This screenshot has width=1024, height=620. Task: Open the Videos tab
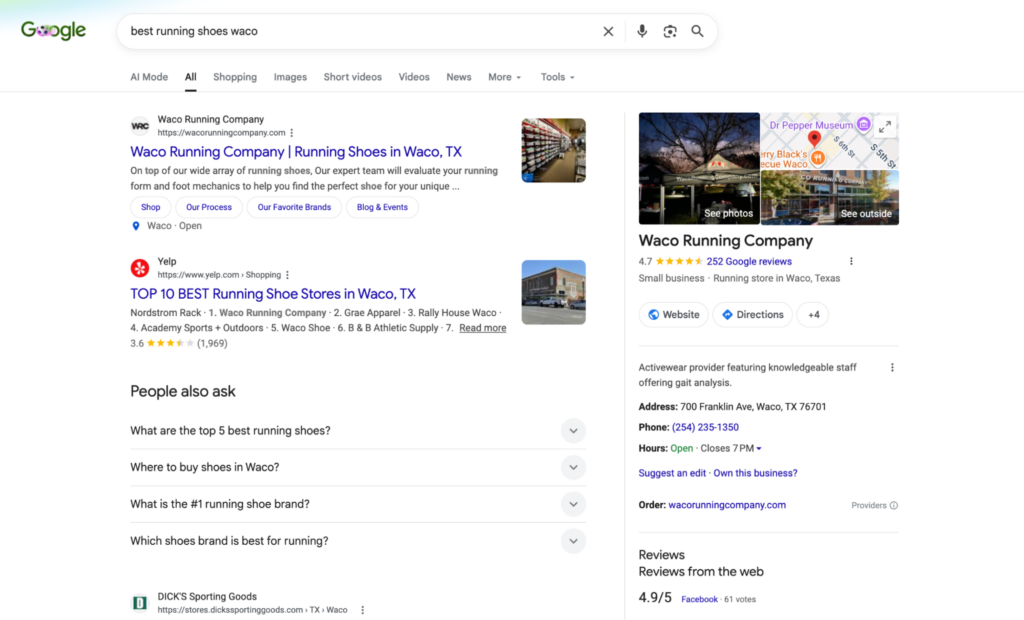click(x=414, y=77)
